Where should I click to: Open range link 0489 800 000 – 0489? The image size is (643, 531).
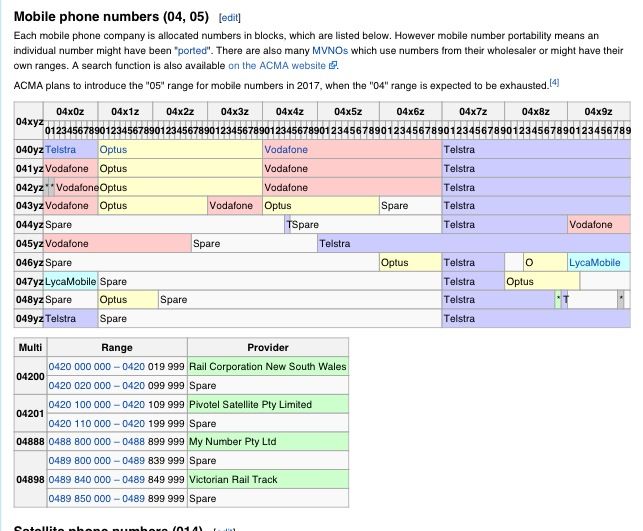(x=96, y=460)
